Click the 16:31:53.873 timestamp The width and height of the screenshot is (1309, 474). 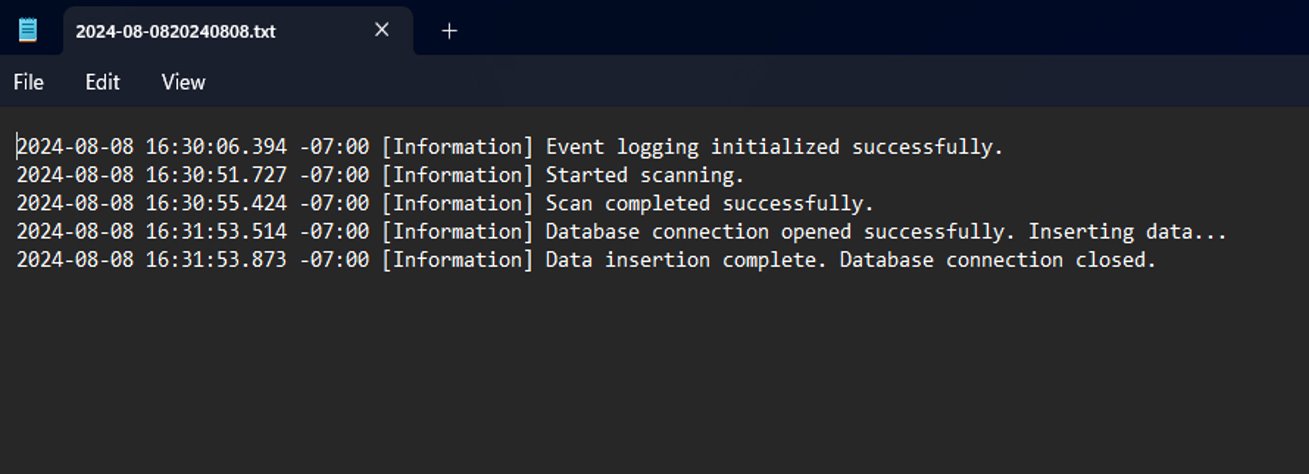[216, 260]
